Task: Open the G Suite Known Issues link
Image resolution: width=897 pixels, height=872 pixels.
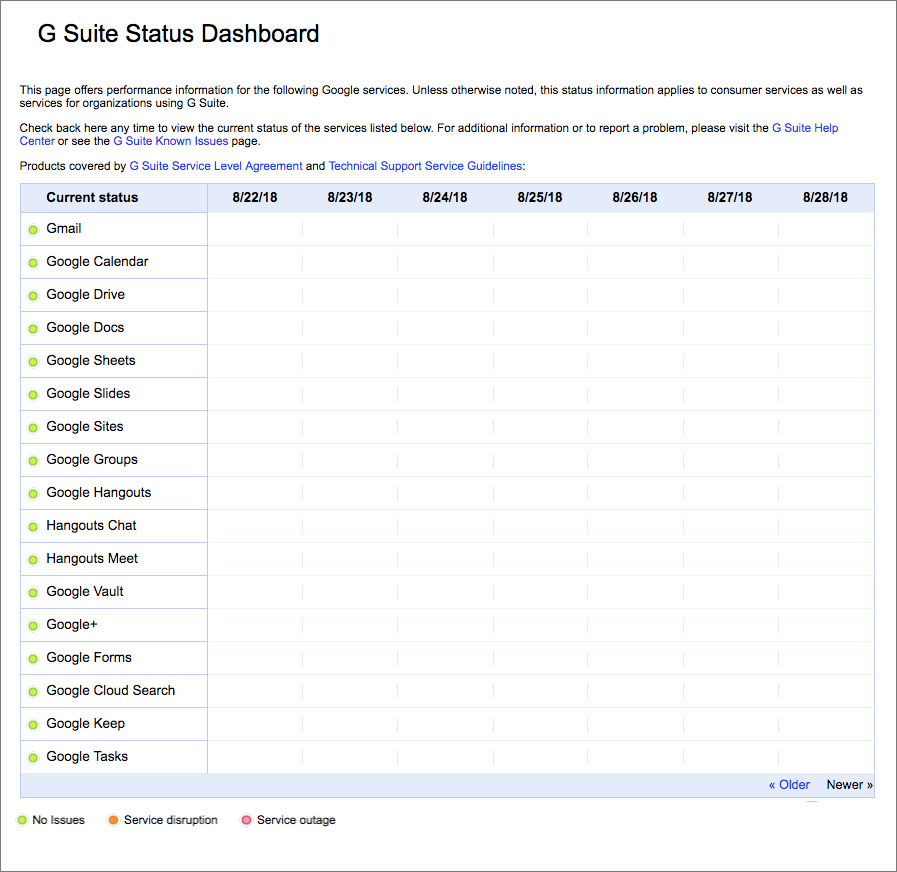Action: point(170,141)
